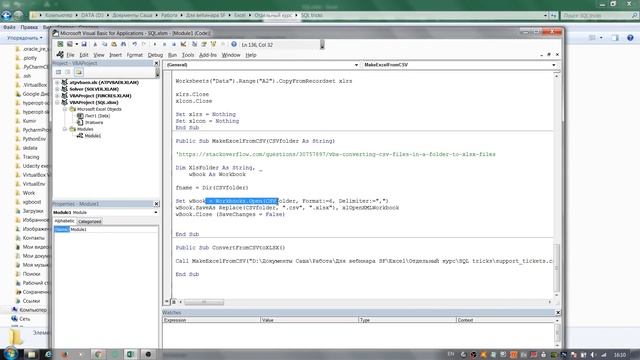Viewport: 640px width, 360px height.
Task: Collapse Modules folder node
Action: pos(64,129)
